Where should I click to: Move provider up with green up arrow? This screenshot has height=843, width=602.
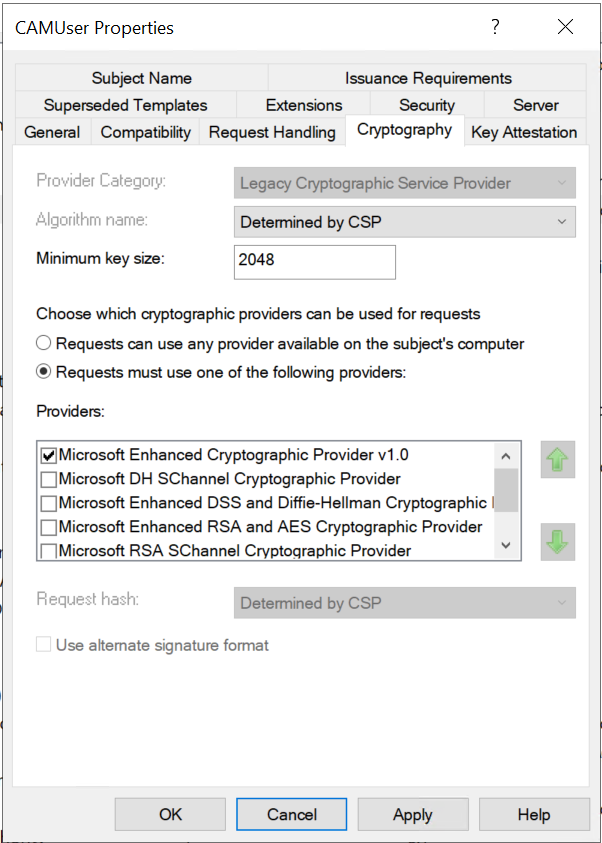click(x=558, y=460)
